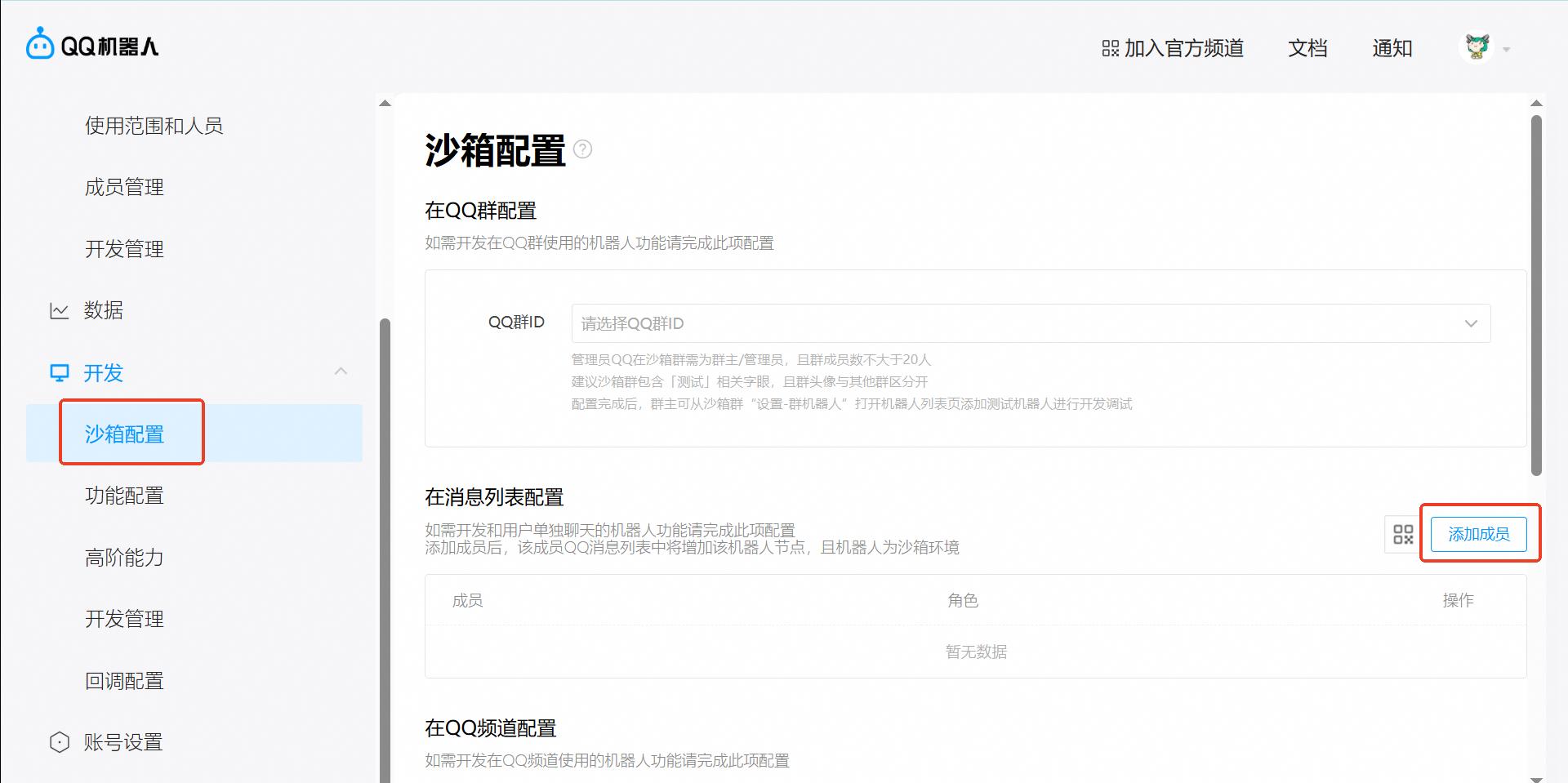Click the shield icon next to 账号设置
This screenshot has width=1568, height=783.
59,742
